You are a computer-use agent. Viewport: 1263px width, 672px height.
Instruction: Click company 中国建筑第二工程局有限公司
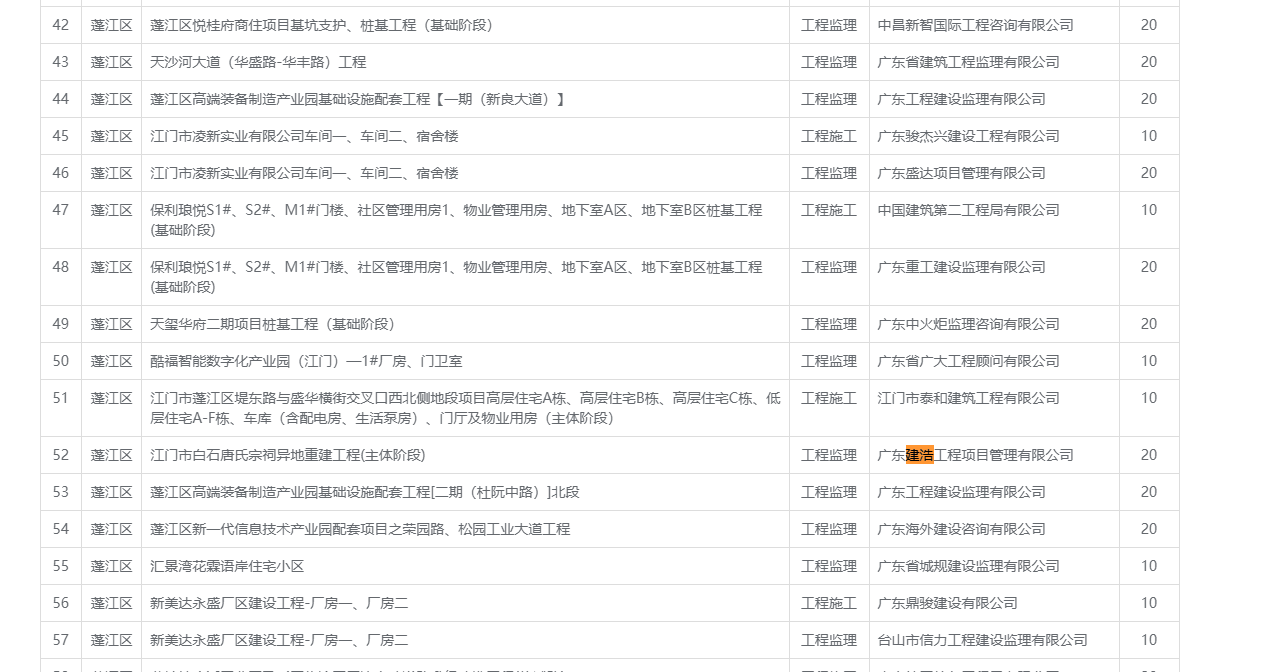(x=968, y=210)
